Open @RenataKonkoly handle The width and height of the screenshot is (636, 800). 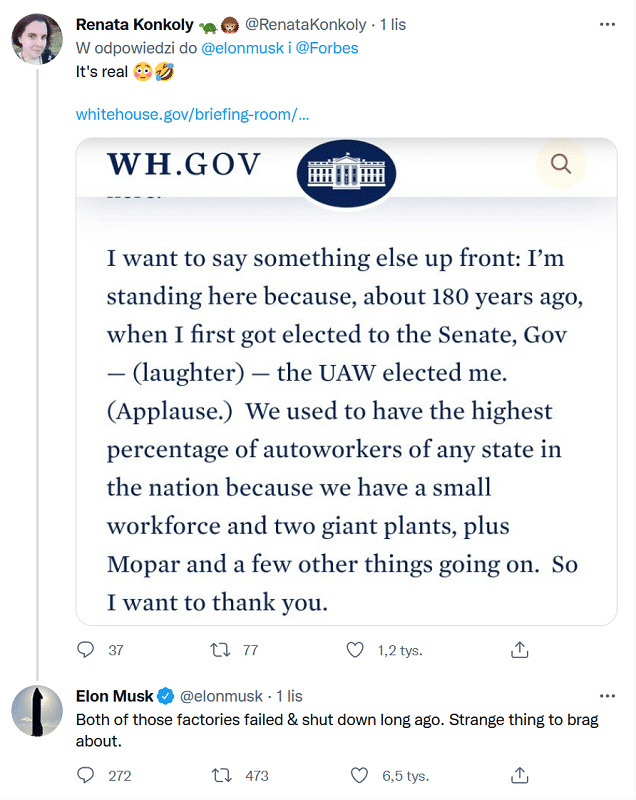pyautogui.click(x=306, y=24)
